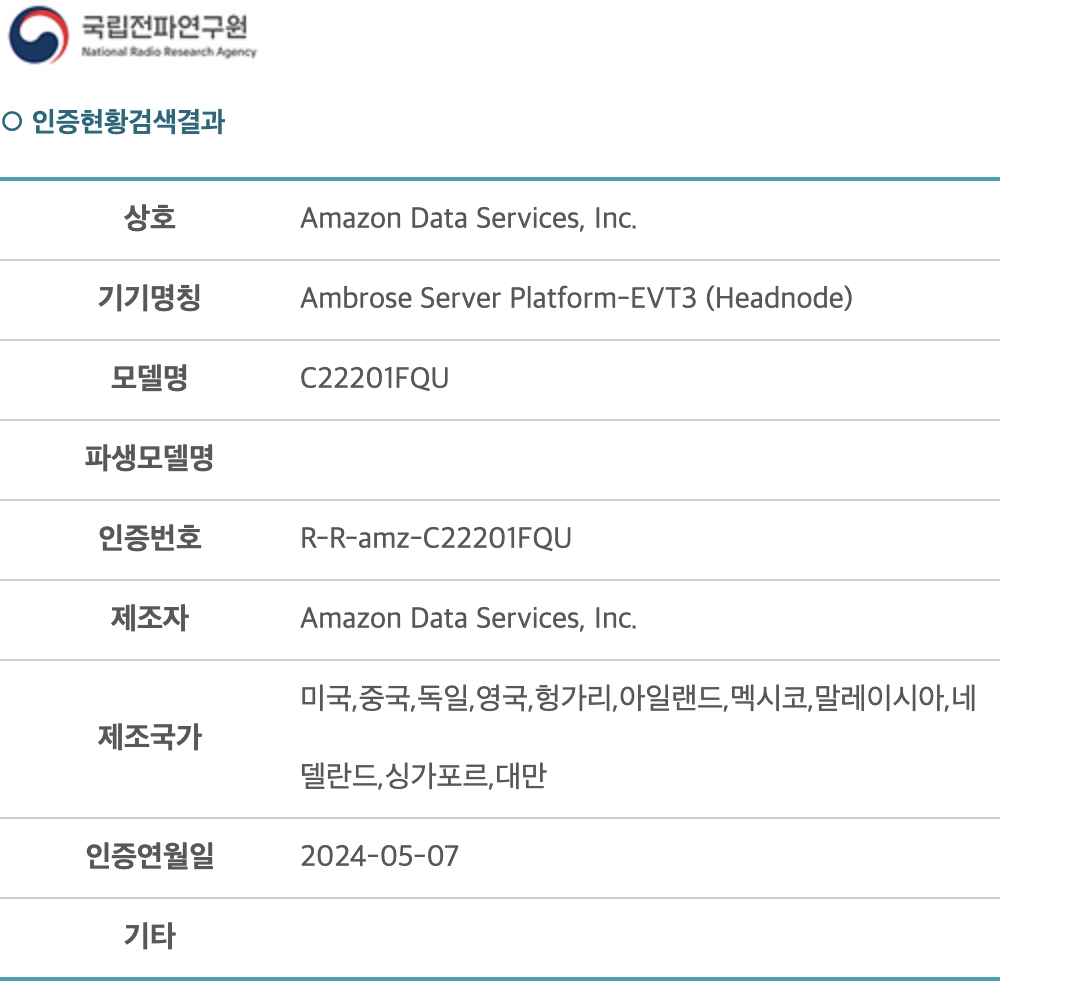Image resolution: width=1080 pixels, height=985 pixels.
Task: Click the 인증번호 row label
Action: tap(149, 537)
